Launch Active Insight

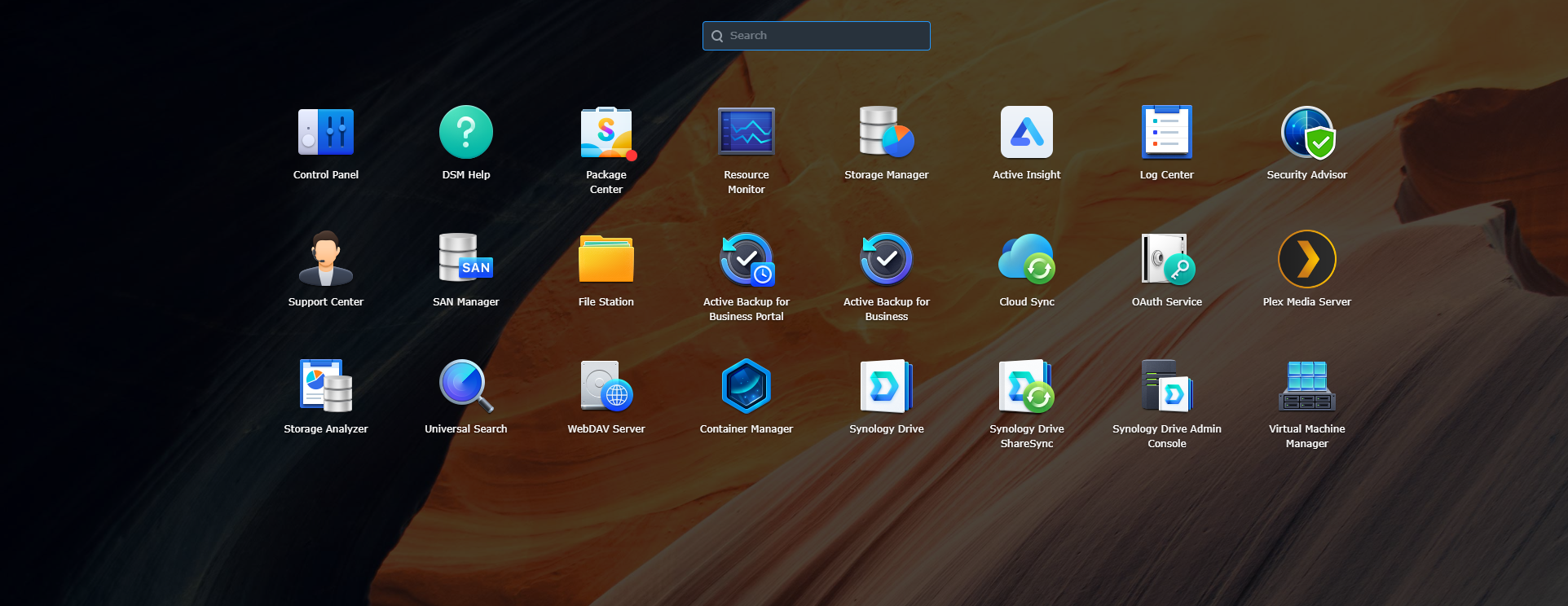pyautogui.click(x=1027, y=132)
